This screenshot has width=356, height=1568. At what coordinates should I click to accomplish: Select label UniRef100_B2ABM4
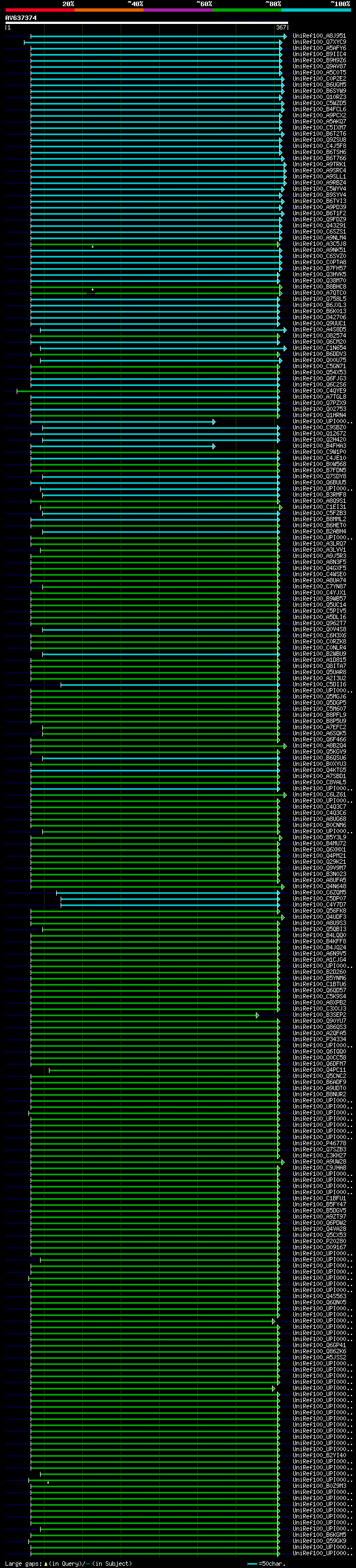[319, 531]
